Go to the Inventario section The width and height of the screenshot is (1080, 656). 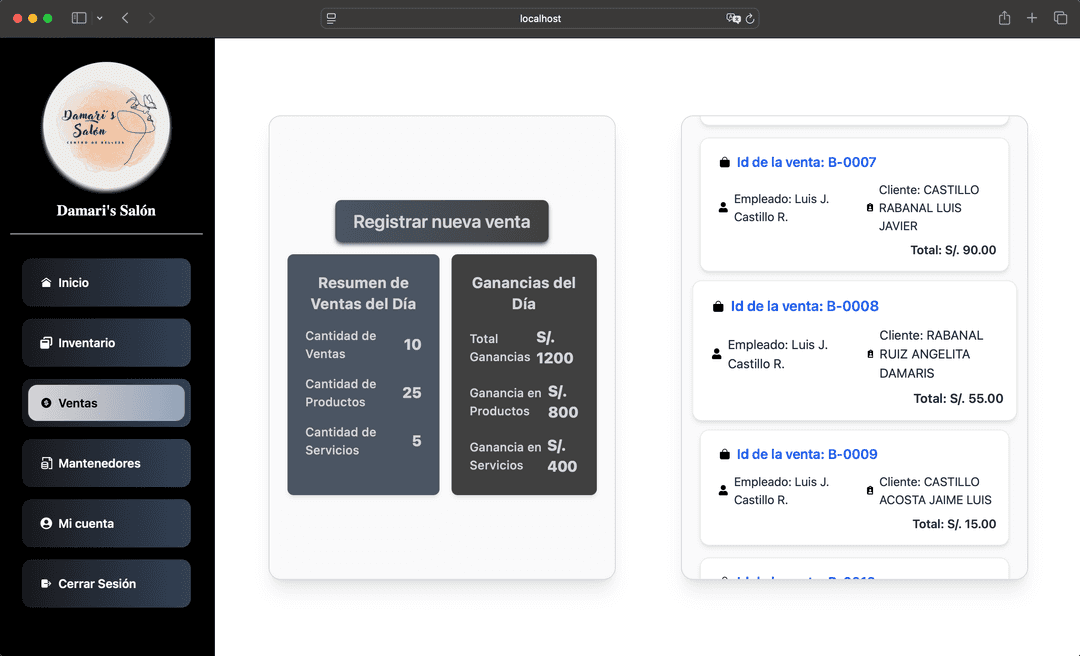tap(106, 343)
